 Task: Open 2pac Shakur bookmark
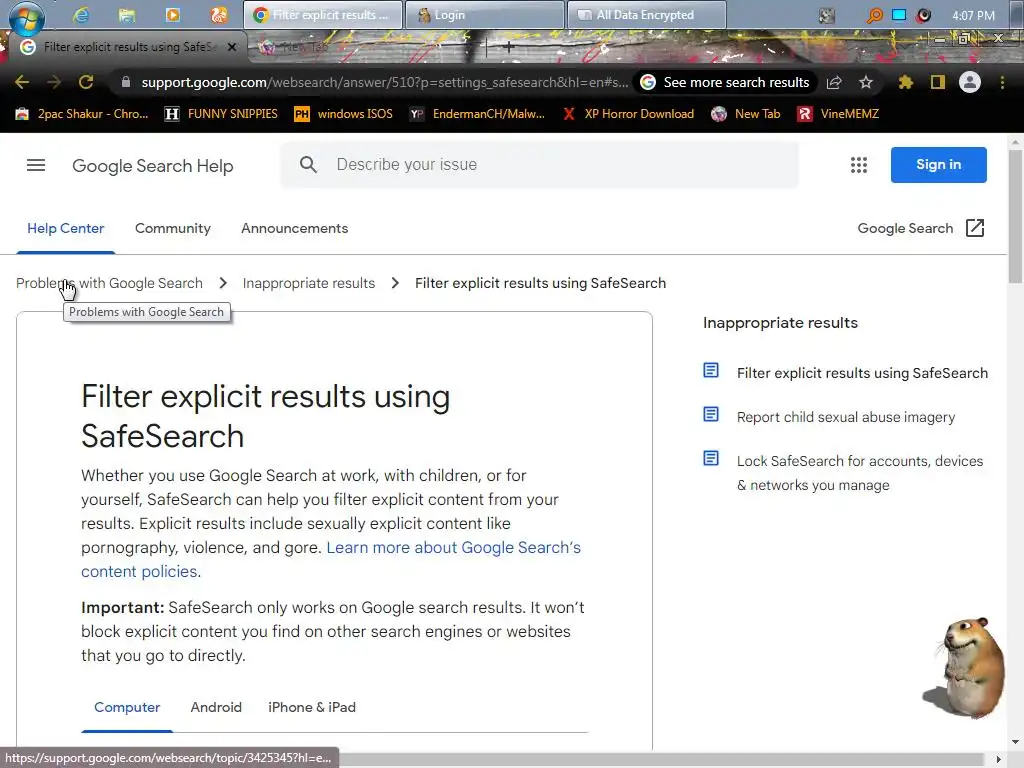coord(82,114)
